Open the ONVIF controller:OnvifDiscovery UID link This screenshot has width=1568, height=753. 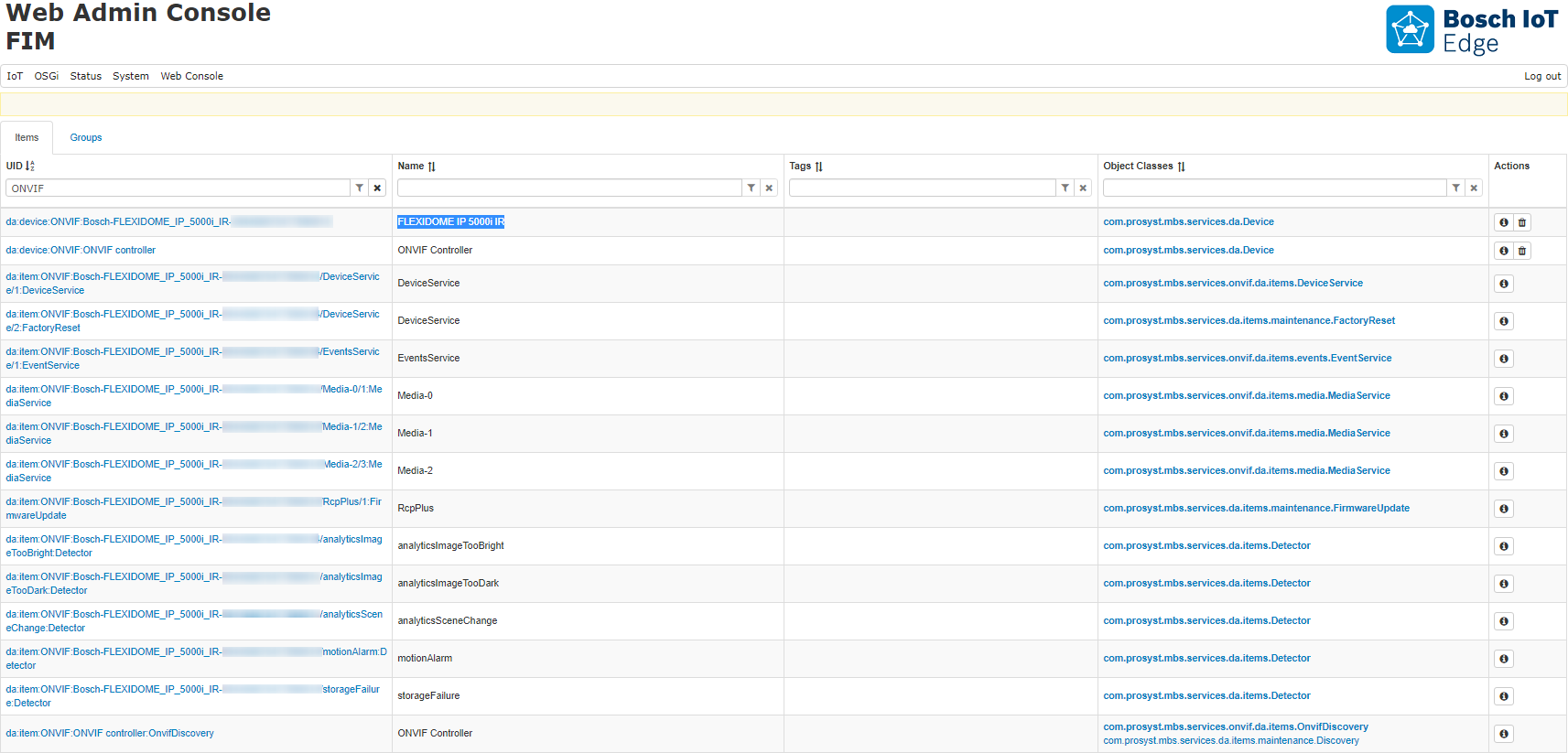[110, 733]
